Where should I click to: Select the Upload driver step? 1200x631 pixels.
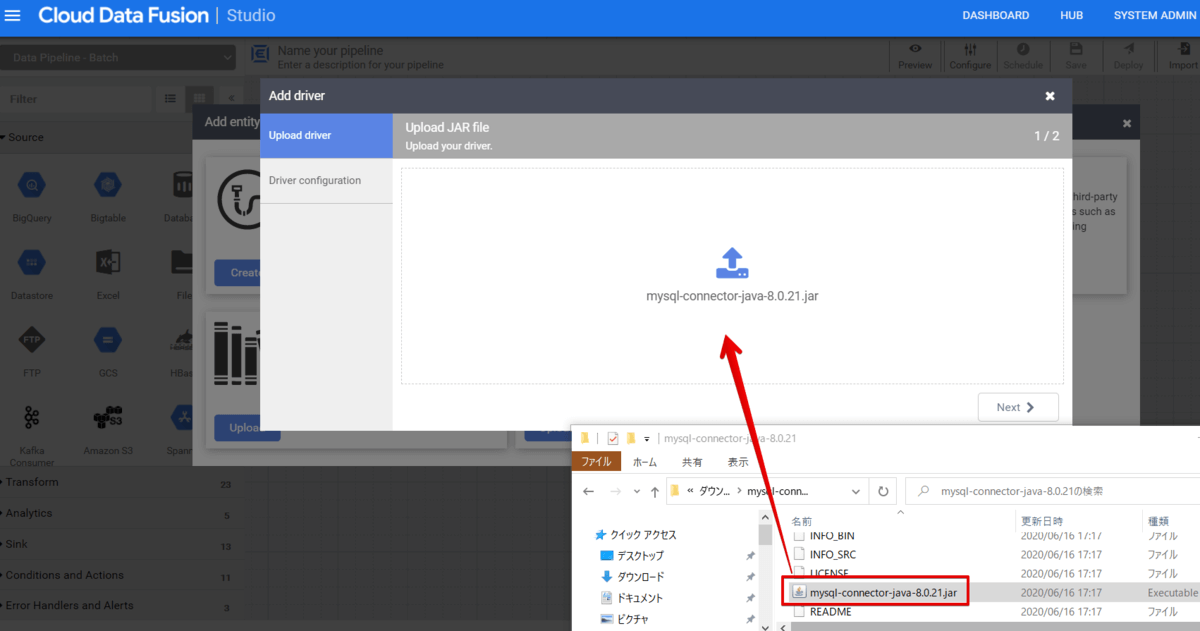point(326,135)
